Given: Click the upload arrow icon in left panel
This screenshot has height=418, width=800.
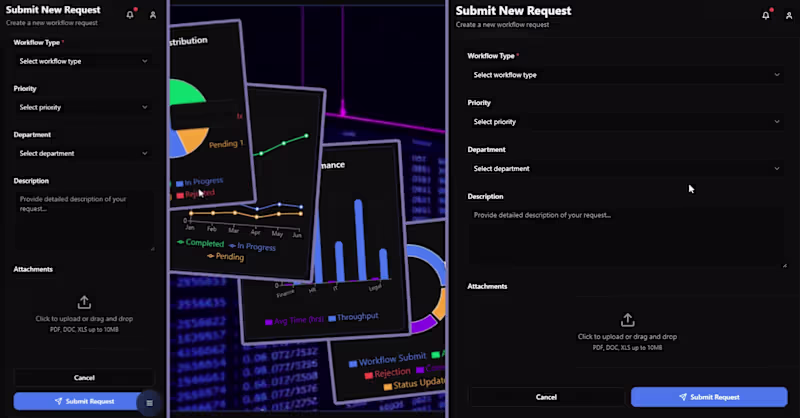Looking at the screenshot, I should pos(84,302).
